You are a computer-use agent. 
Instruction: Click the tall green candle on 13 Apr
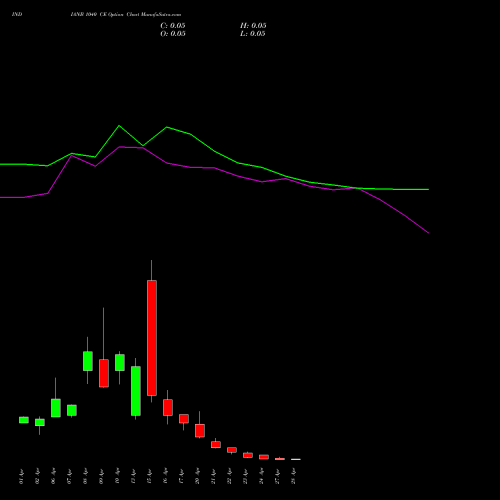coord(136,391)
